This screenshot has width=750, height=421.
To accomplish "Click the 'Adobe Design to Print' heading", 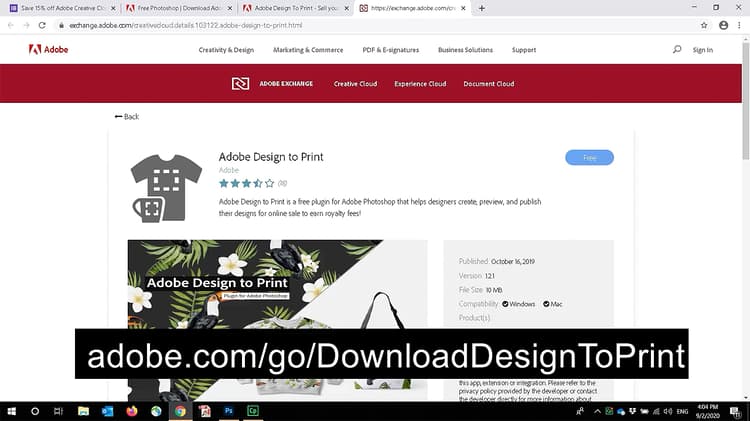I will click(271, 157).
